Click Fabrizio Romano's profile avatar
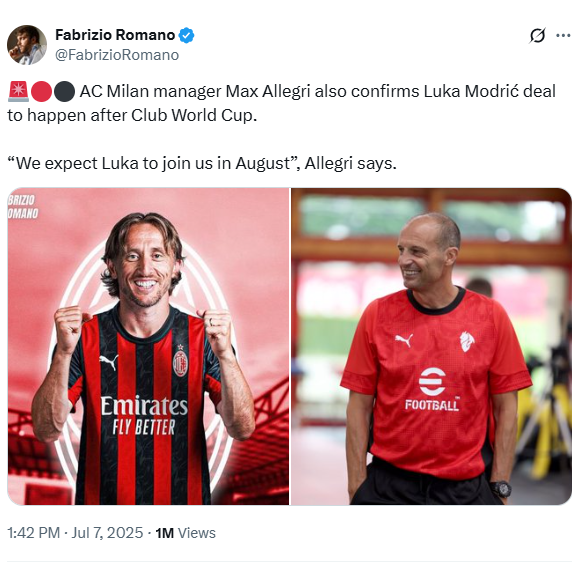 click(27, 45)
